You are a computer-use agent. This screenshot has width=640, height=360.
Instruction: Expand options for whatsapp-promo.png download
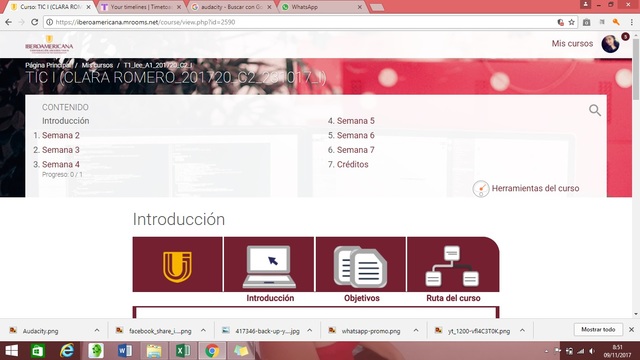click(x=416, y=331)
